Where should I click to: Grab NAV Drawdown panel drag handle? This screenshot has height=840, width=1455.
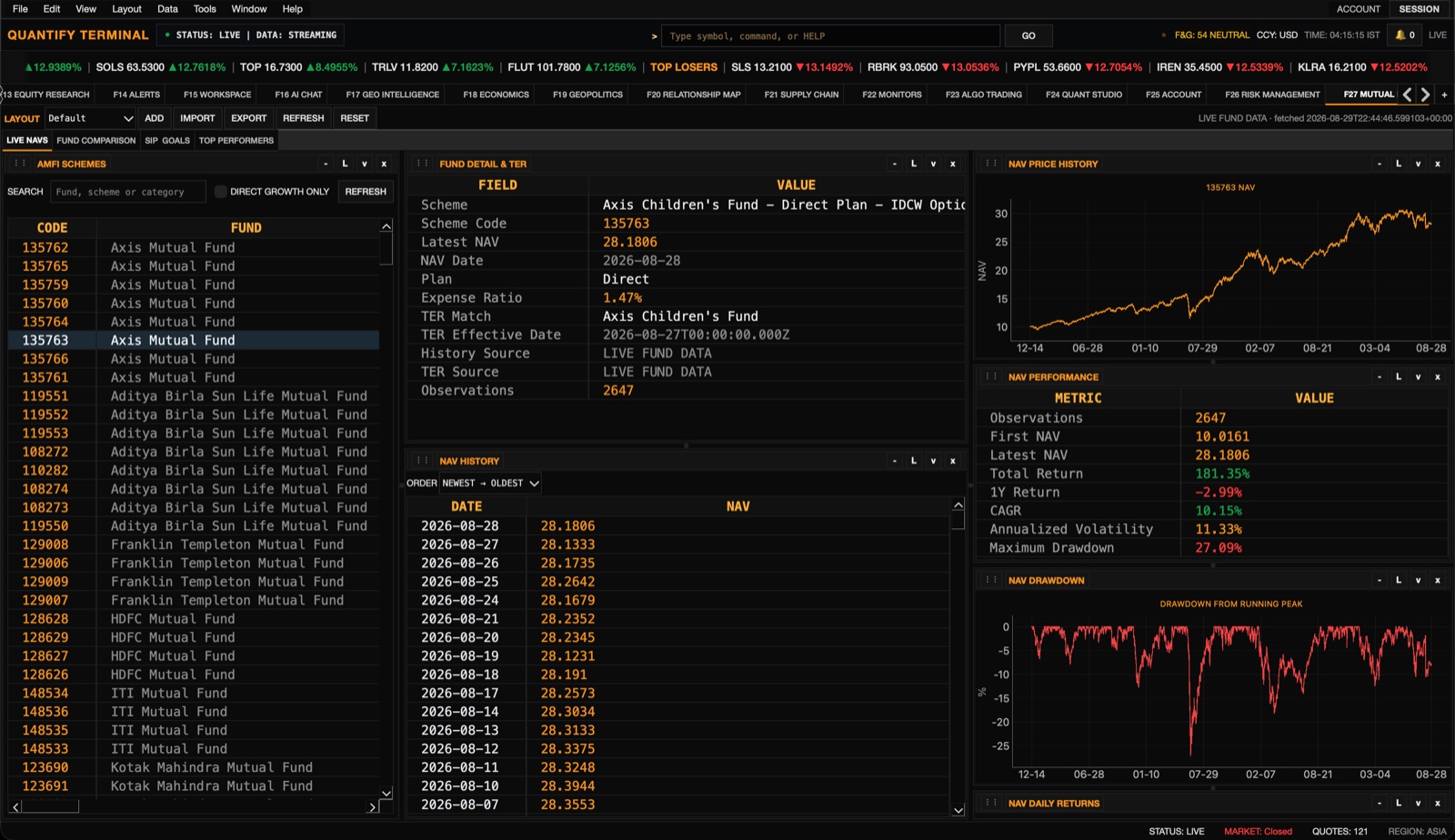991,580
